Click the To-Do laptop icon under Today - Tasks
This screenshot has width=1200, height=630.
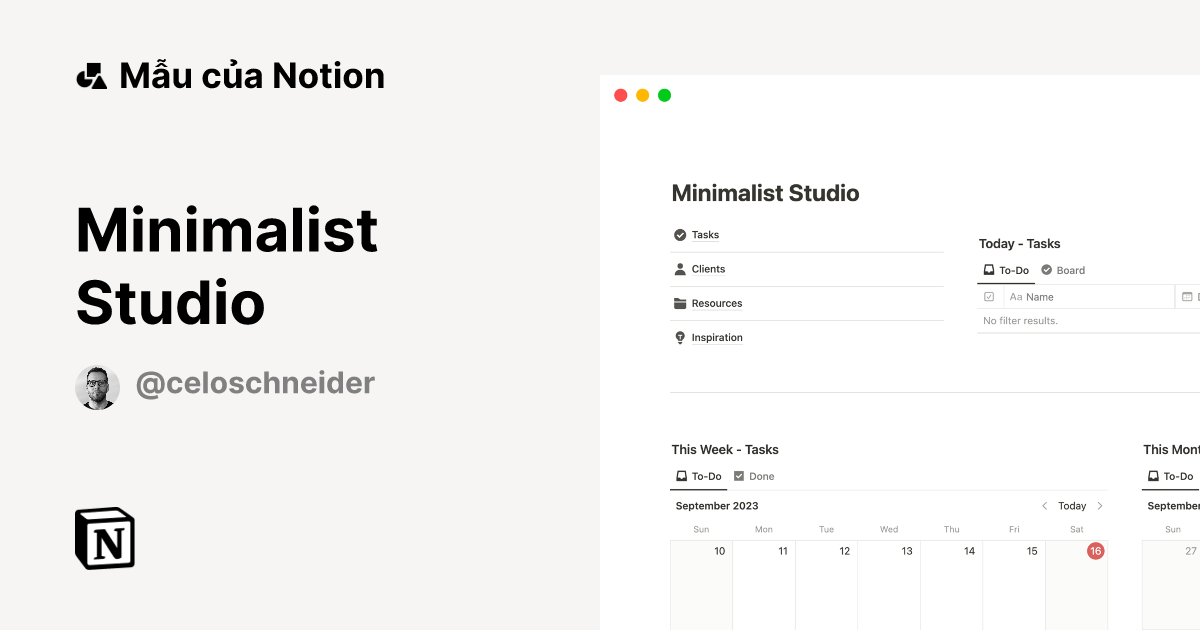click(x=988, y=270)
